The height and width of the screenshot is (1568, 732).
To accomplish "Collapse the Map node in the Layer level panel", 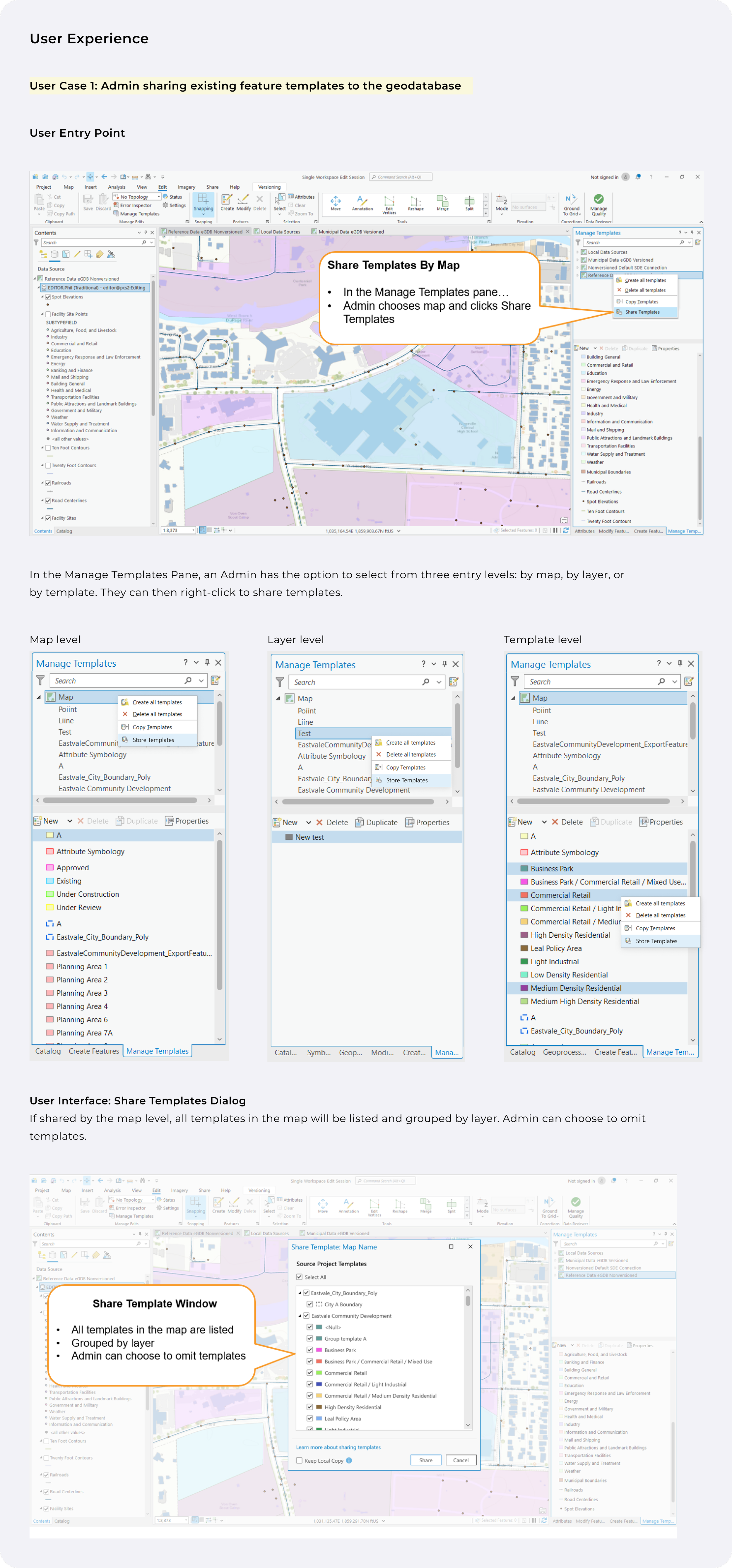I will point(278,699).
